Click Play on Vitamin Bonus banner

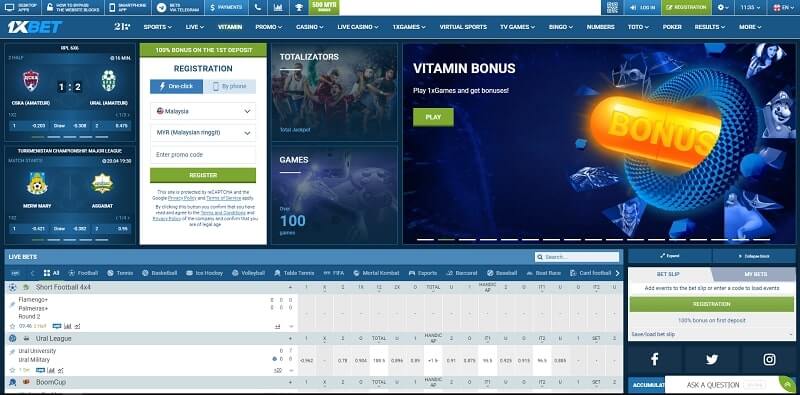point(433,117)
